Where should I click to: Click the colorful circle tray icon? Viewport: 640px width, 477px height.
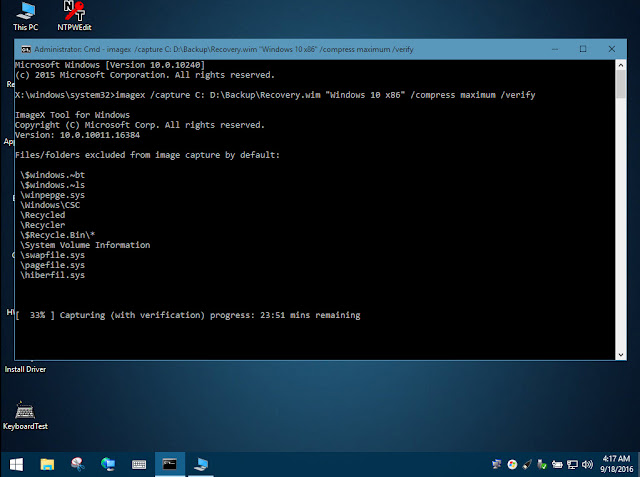tap(512, 464)
